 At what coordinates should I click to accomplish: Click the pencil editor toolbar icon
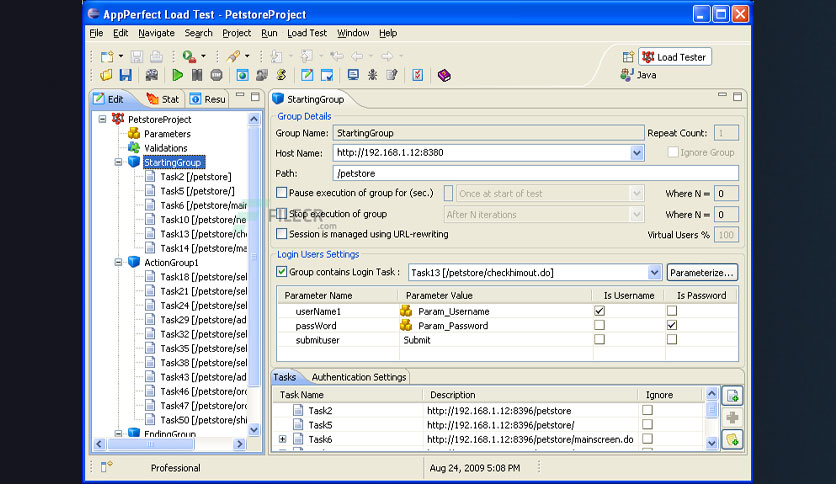point(307,75)
